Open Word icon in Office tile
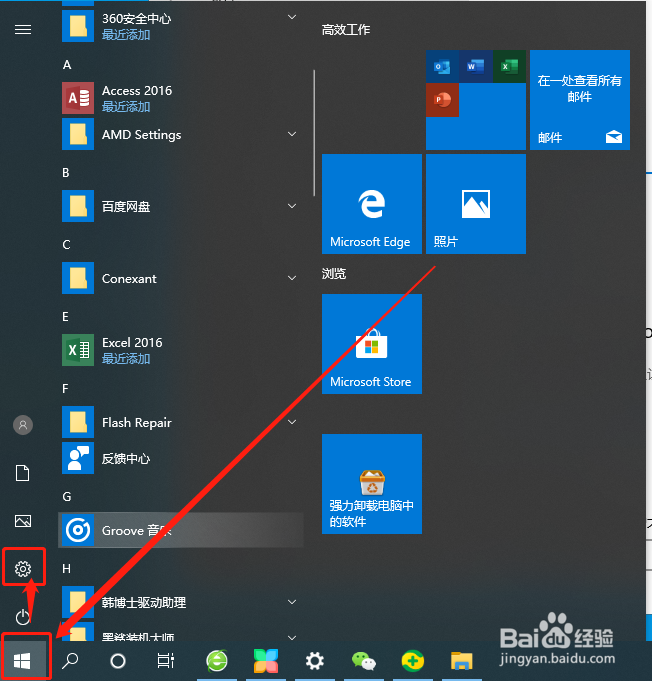This screenshot has width=652, height=681. coord(476,66)
